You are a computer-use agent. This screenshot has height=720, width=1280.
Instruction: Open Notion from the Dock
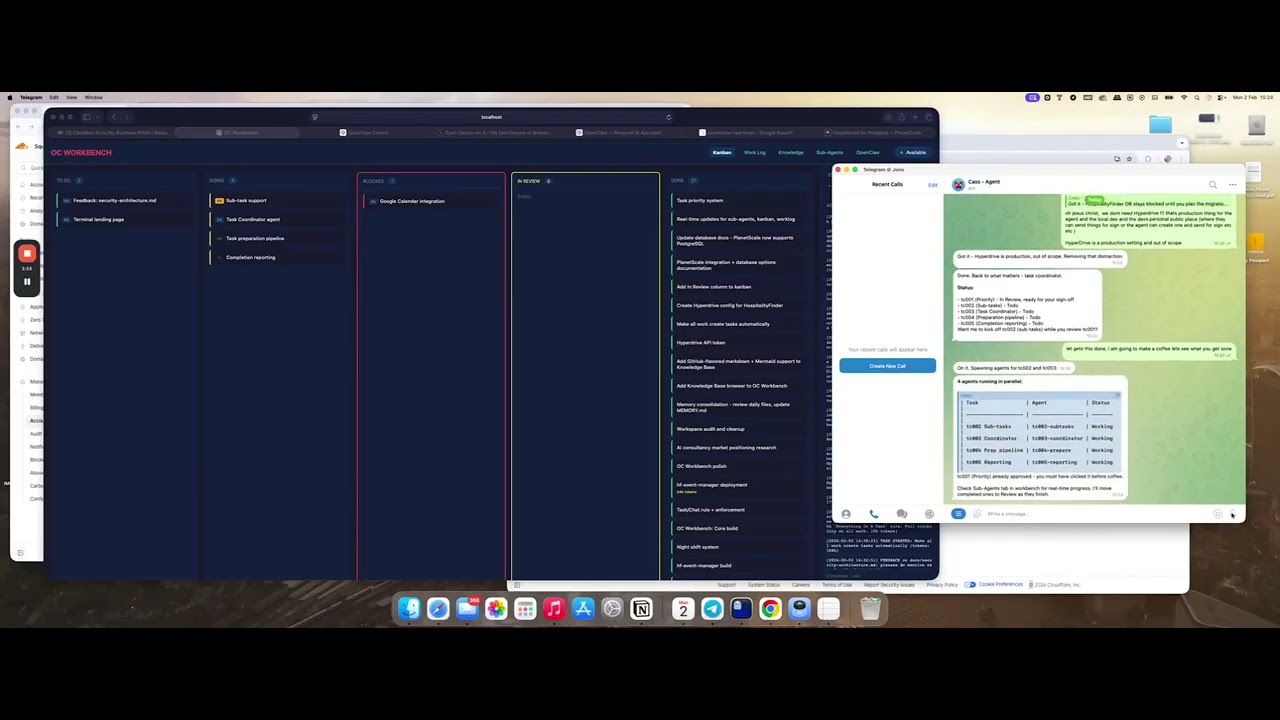(641, 609)
